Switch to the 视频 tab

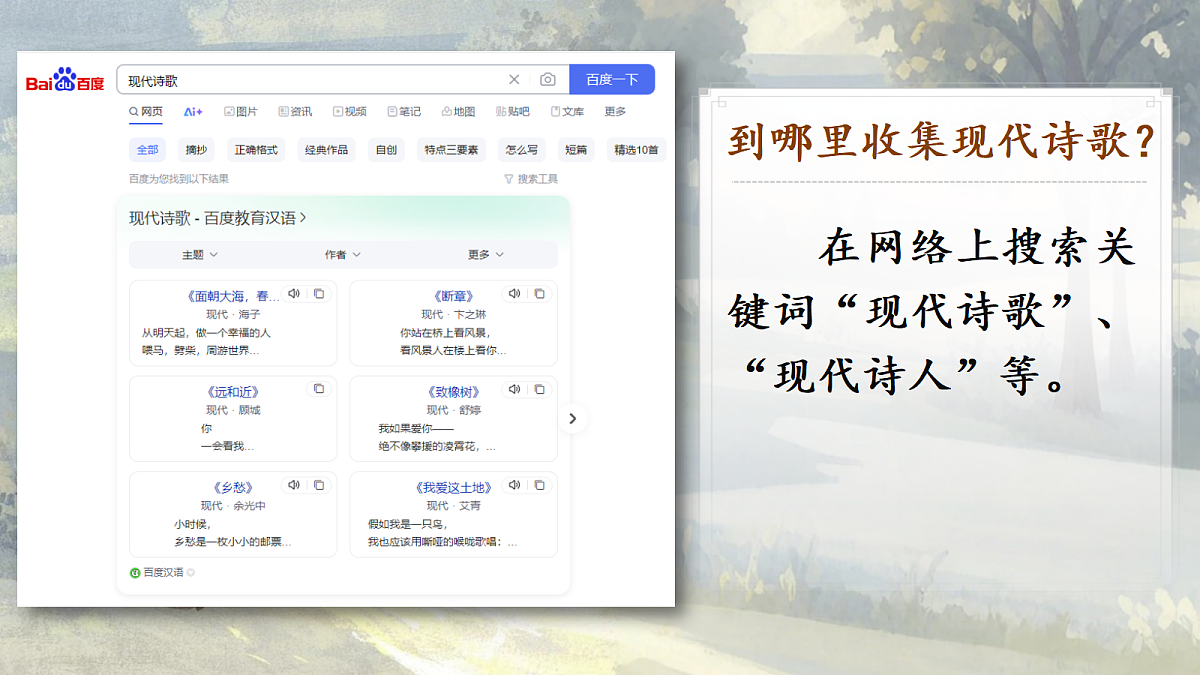point(349,111)
